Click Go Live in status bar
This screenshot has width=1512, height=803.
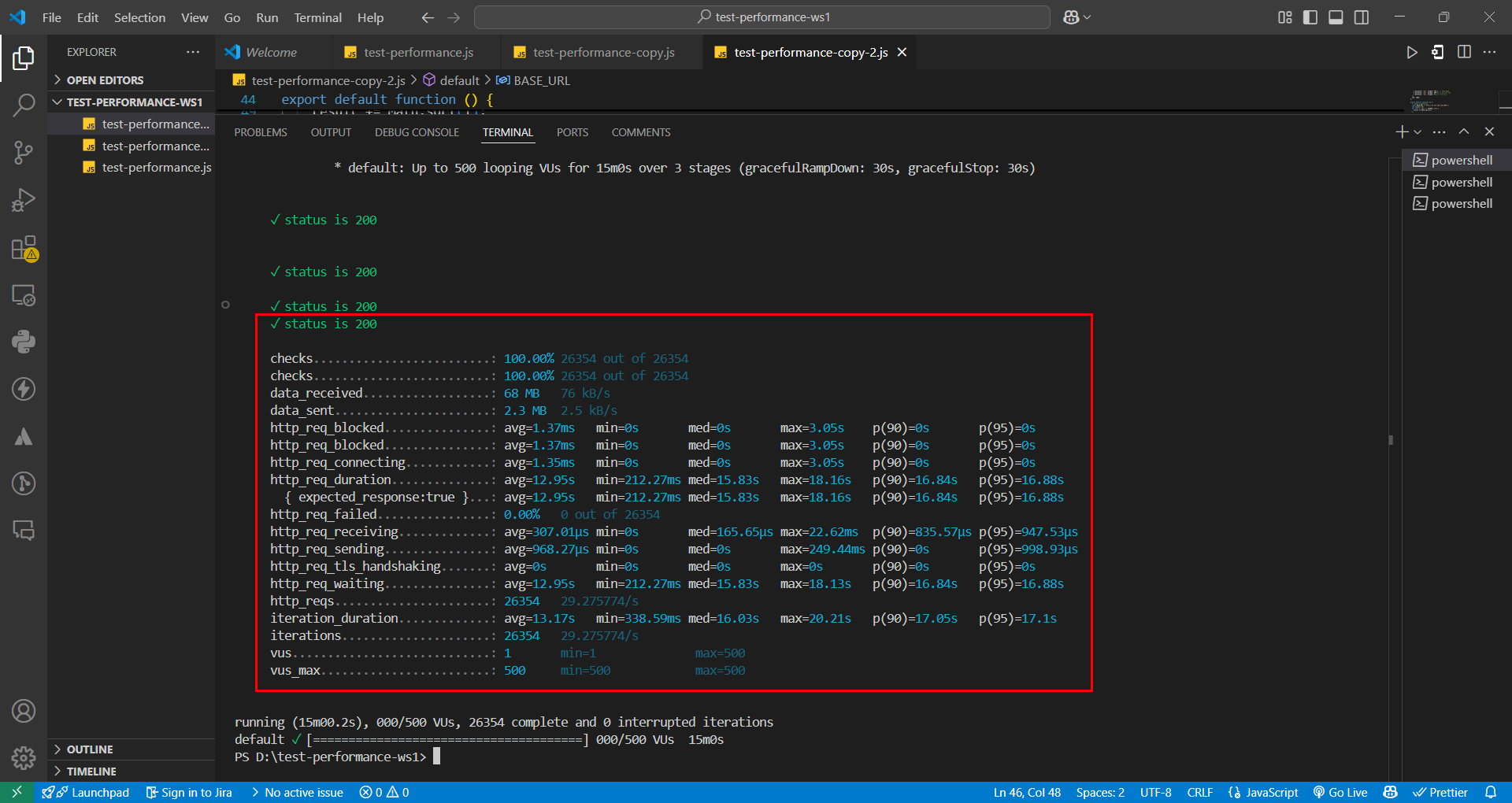click(x=1340, y=793)
